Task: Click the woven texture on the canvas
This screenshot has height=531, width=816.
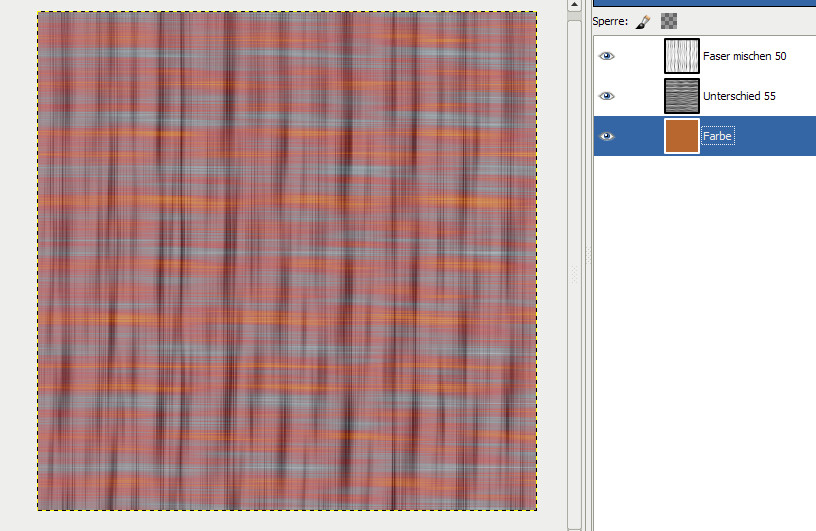Action: tap(287, 260)
